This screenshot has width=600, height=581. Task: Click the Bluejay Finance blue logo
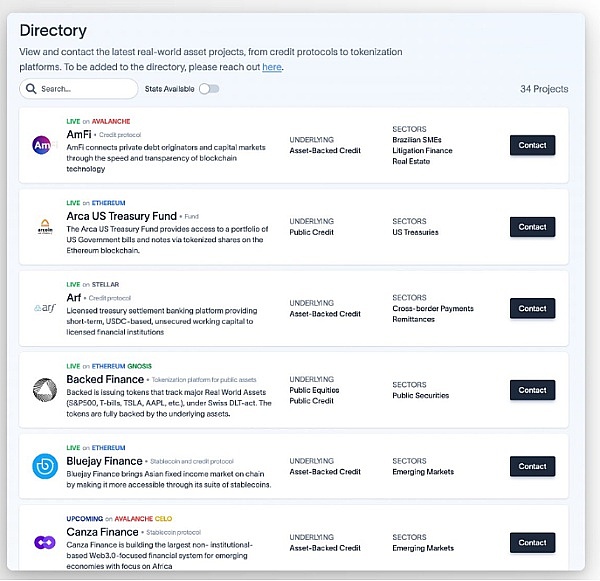point(43,466)
